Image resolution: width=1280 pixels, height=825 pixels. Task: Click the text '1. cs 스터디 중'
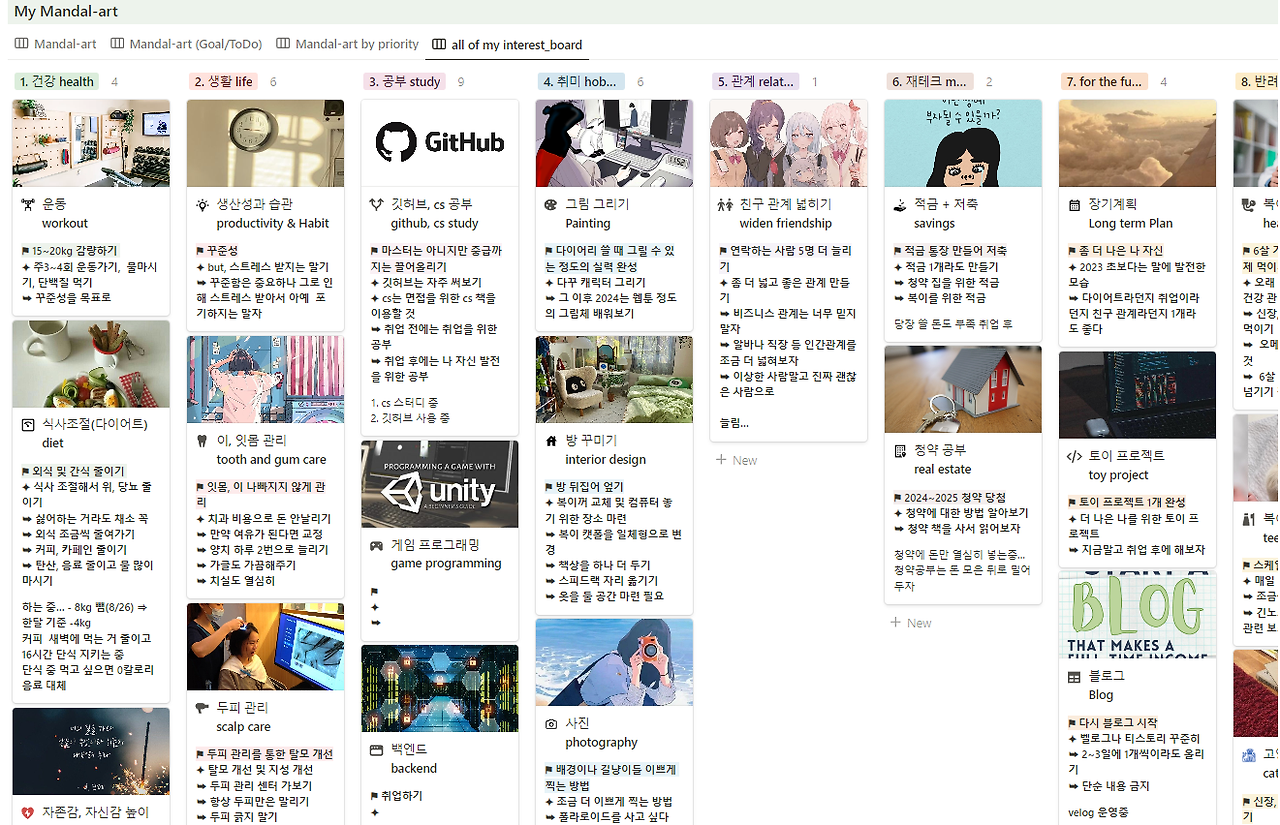pos(402,402)
